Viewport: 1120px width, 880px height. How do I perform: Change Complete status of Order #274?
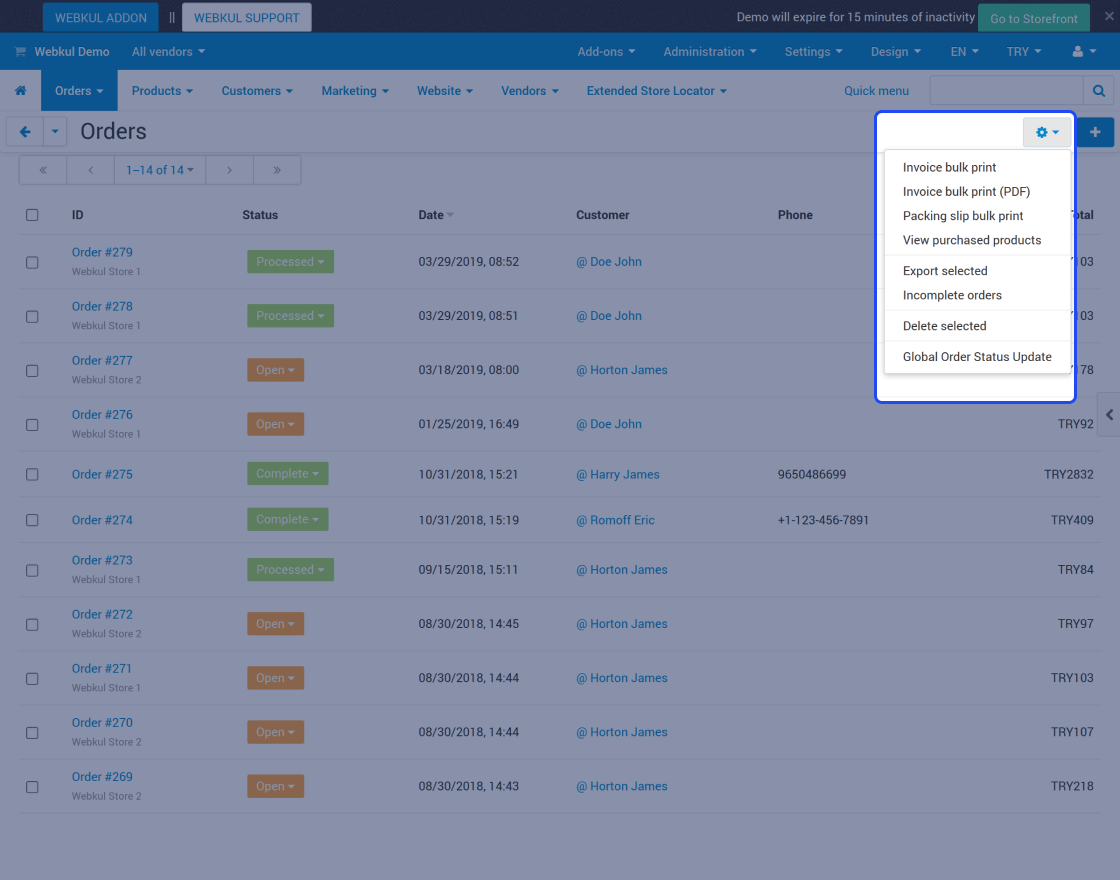pyautogui.click(x=287, y=519)
